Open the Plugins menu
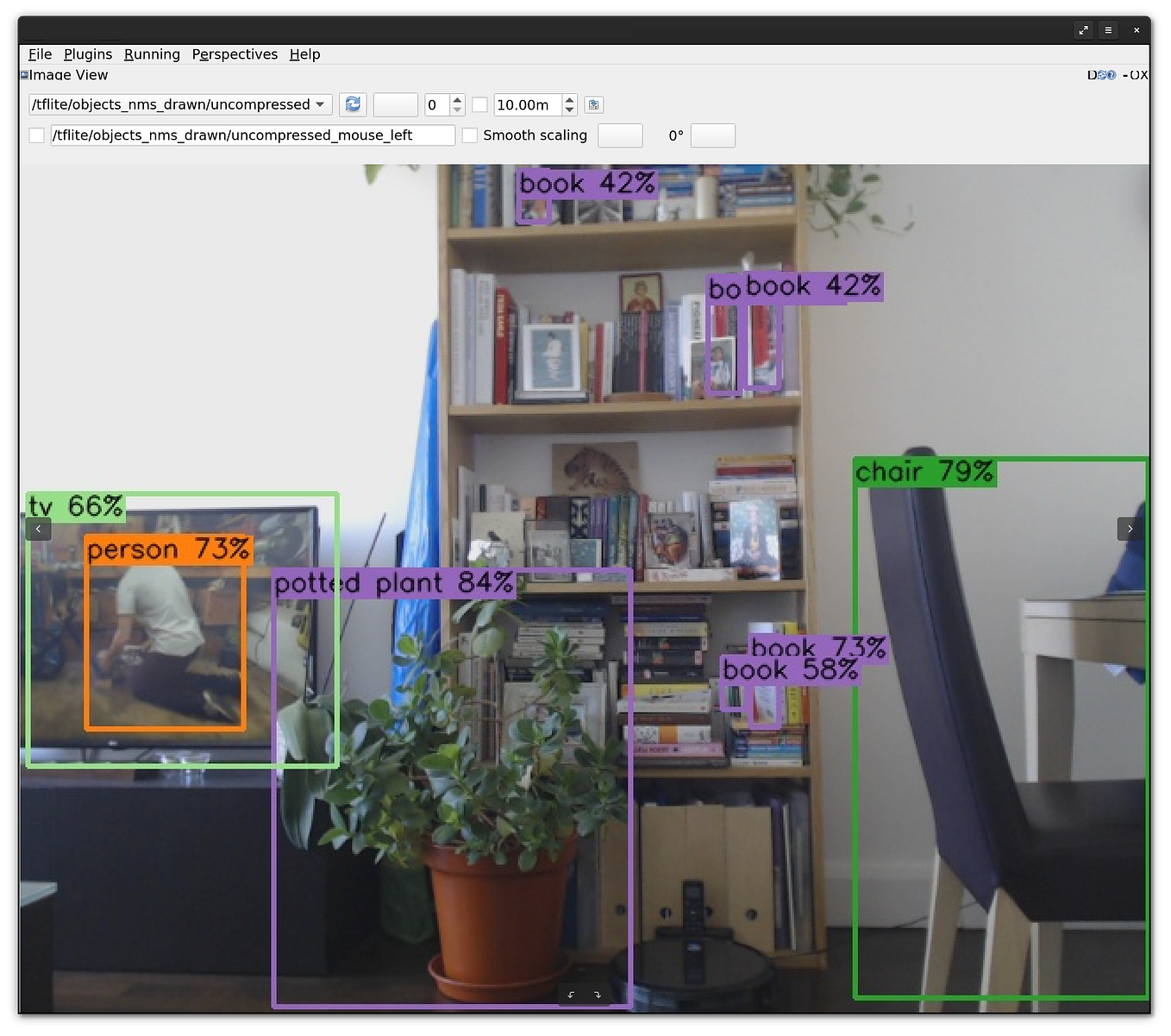Image resolution: width=1171 pixels, height=1036 pixels. [87, 54]
